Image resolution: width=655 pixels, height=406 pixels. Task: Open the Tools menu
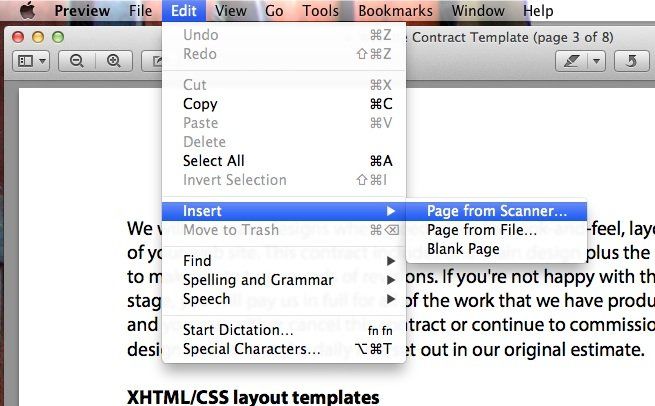pos(320,10)
